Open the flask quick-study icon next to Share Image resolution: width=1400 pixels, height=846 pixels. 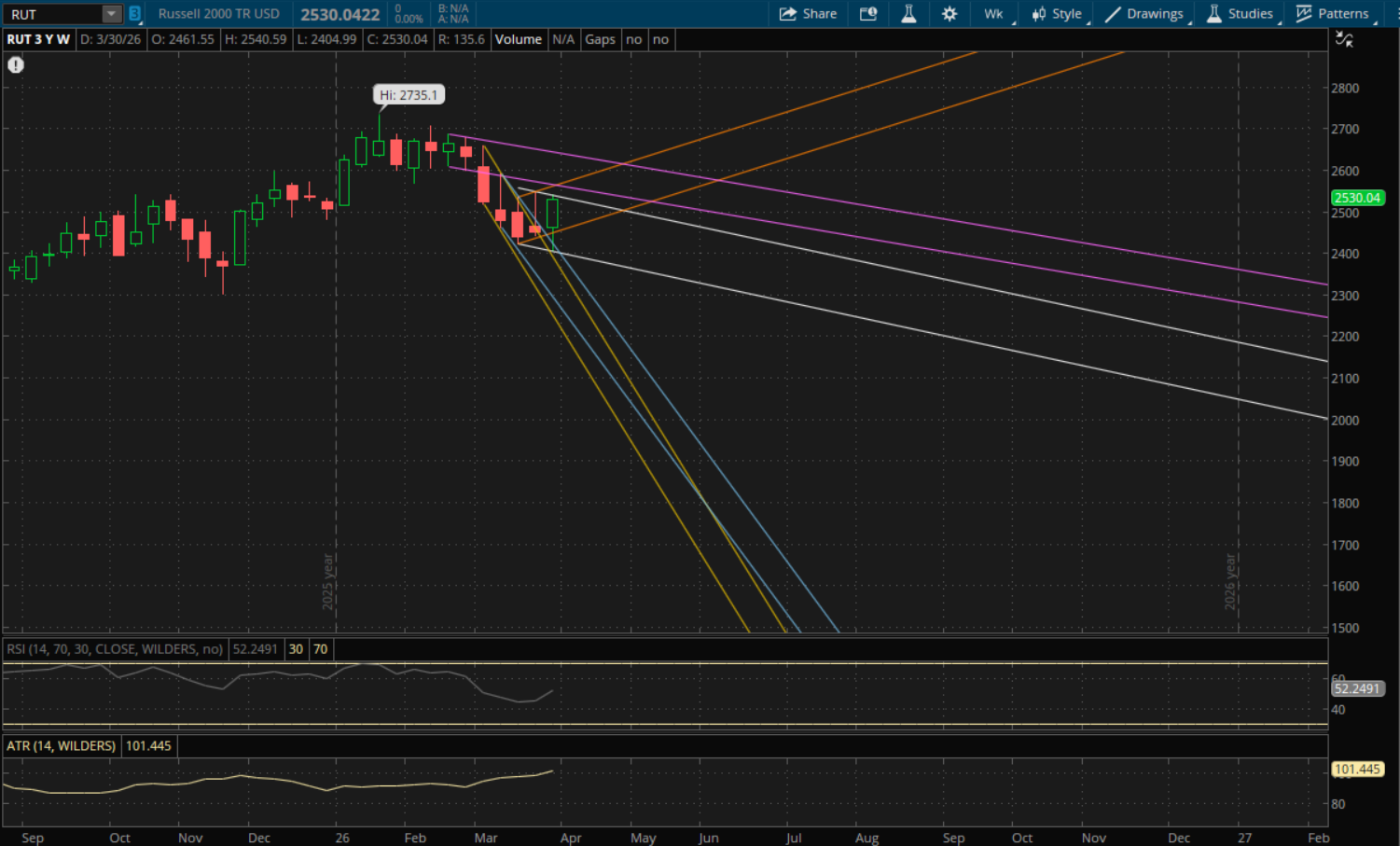[908, 14]
